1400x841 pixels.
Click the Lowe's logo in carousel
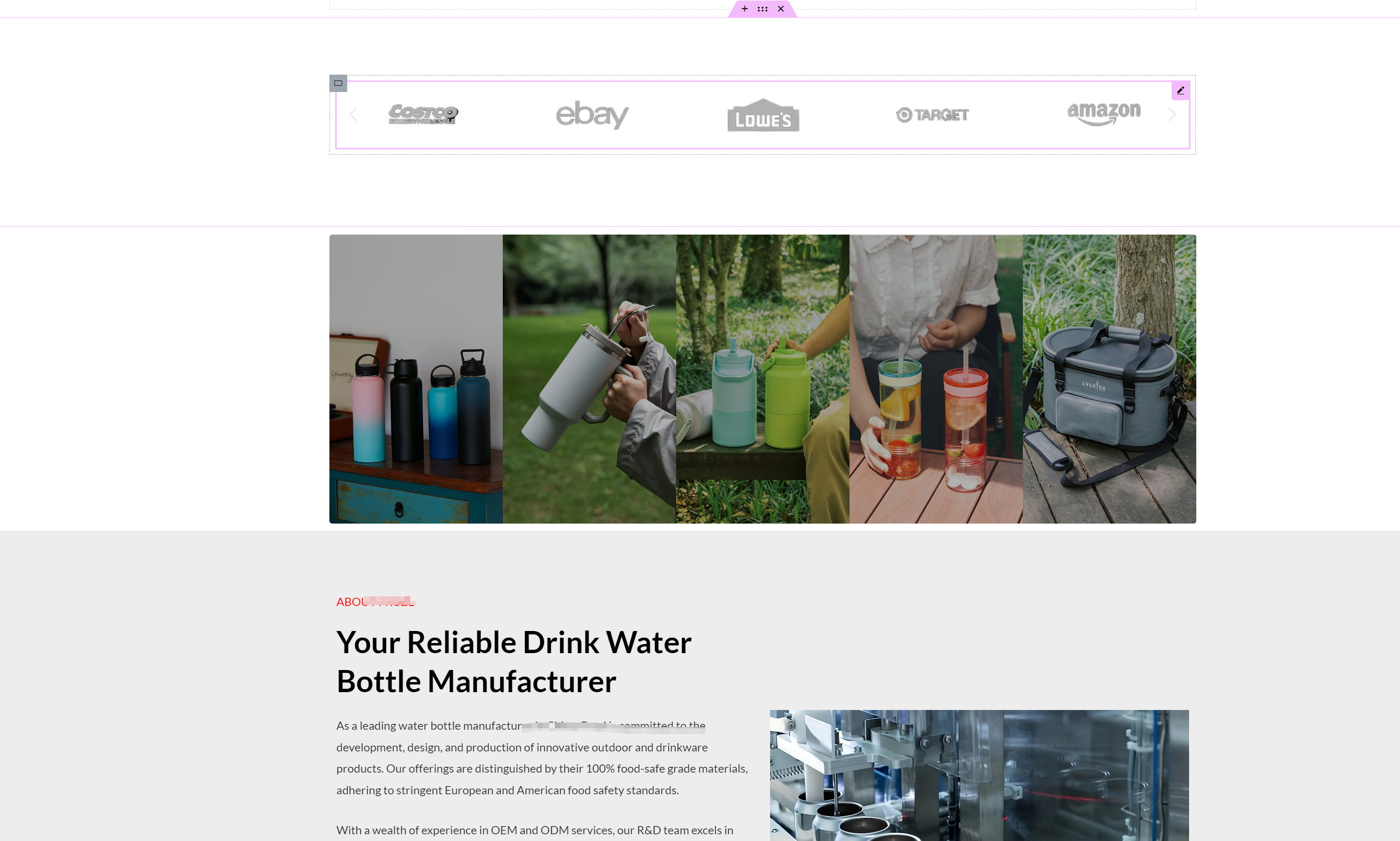click(x=763, y=114)
